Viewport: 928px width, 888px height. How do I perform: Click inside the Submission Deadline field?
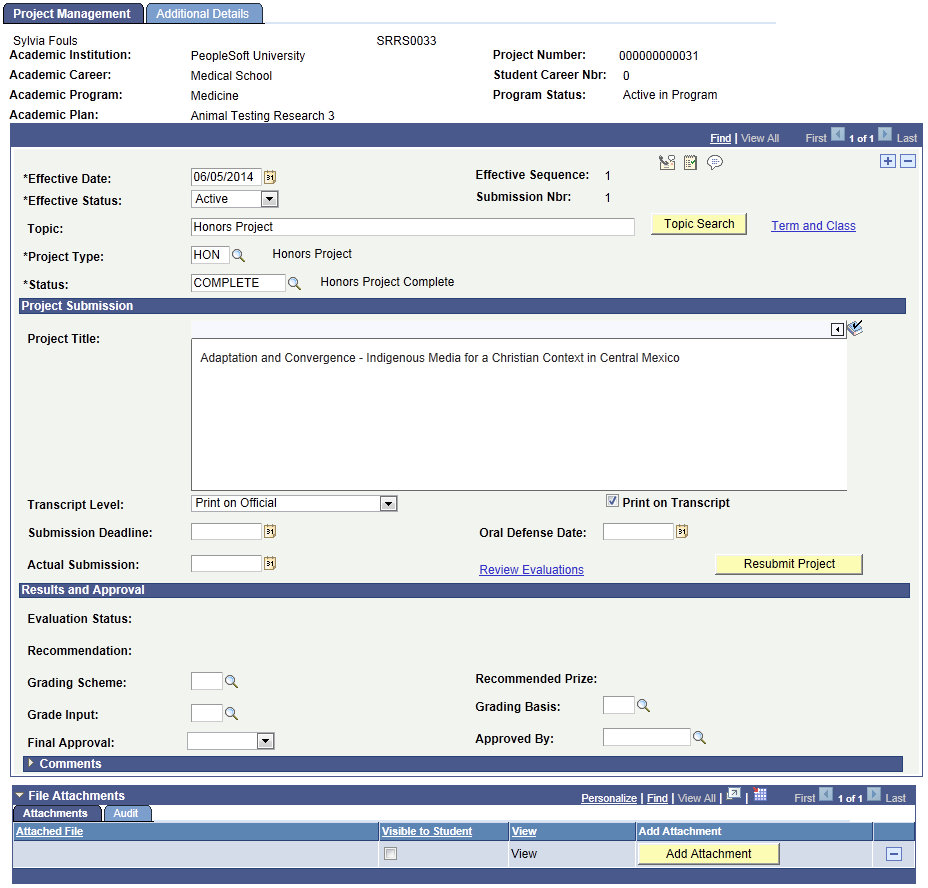coord(225,531)
